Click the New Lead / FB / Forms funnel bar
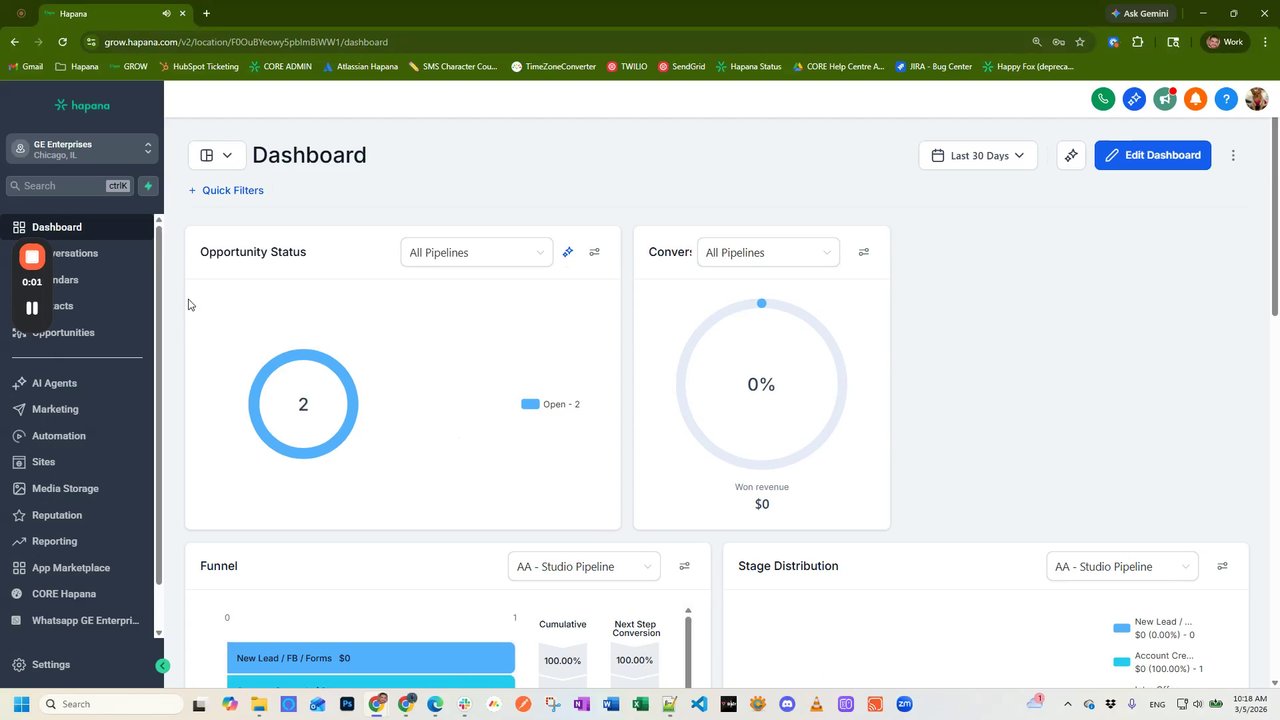This screenshot has width=1280, height=720. coord(371,658)
